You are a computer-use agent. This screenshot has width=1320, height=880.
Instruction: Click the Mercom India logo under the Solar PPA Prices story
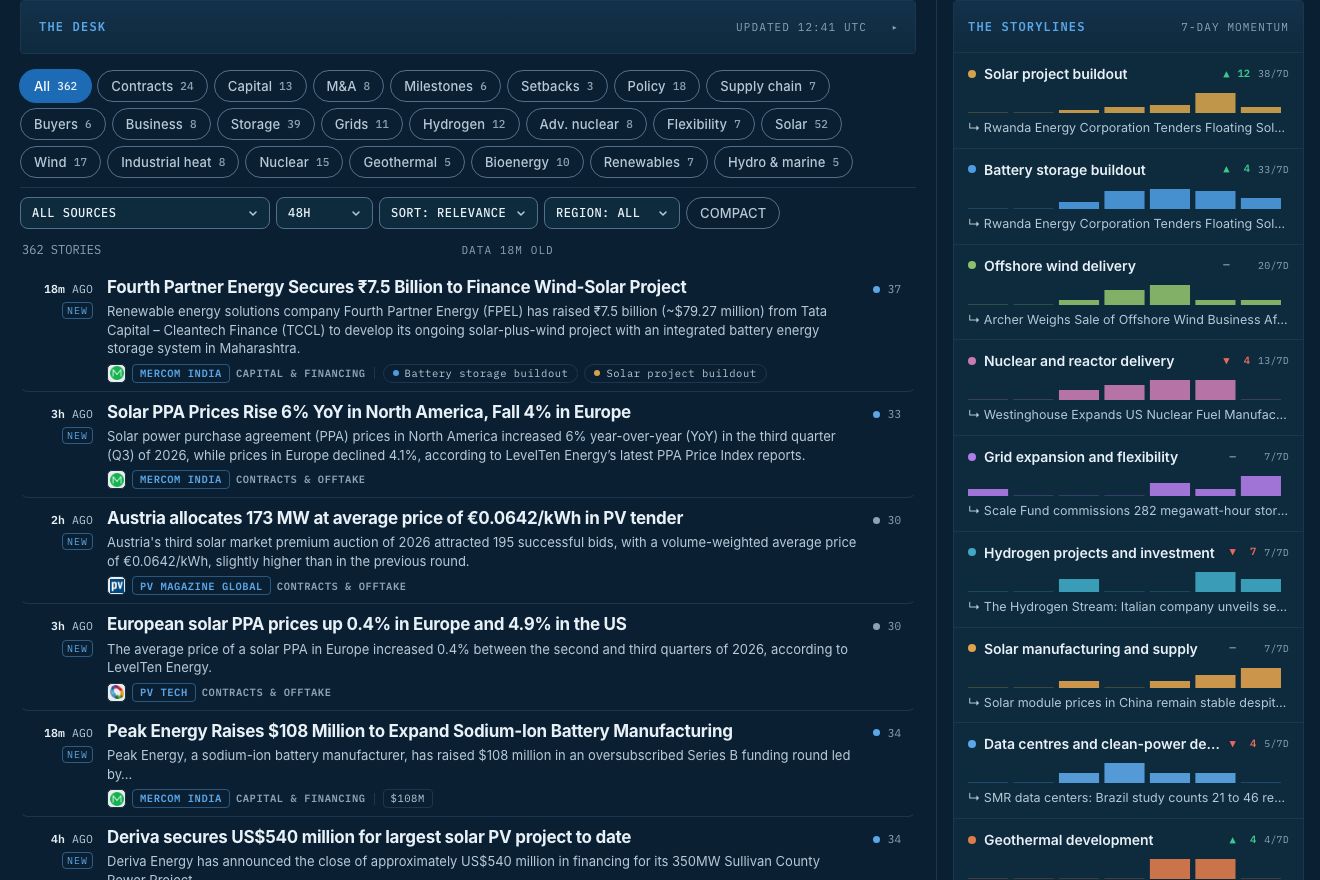117,479
